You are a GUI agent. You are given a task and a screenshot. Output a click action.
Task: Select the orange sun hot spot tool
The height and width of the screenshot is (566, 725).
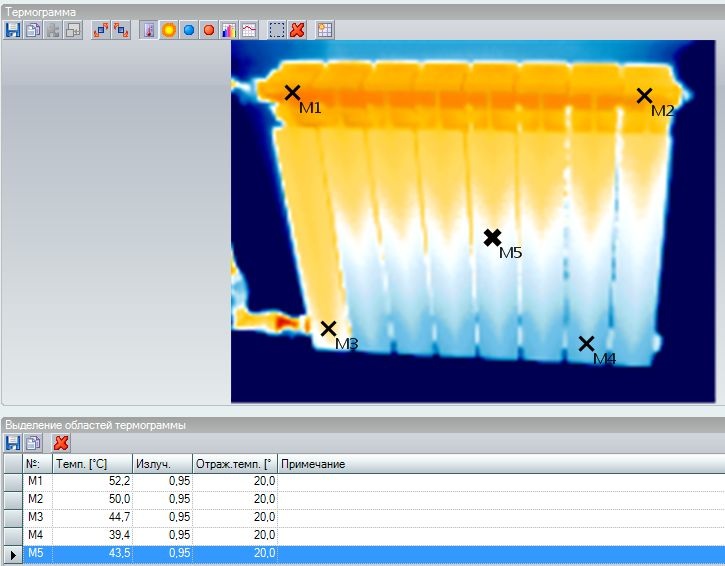tap(169, 30)
